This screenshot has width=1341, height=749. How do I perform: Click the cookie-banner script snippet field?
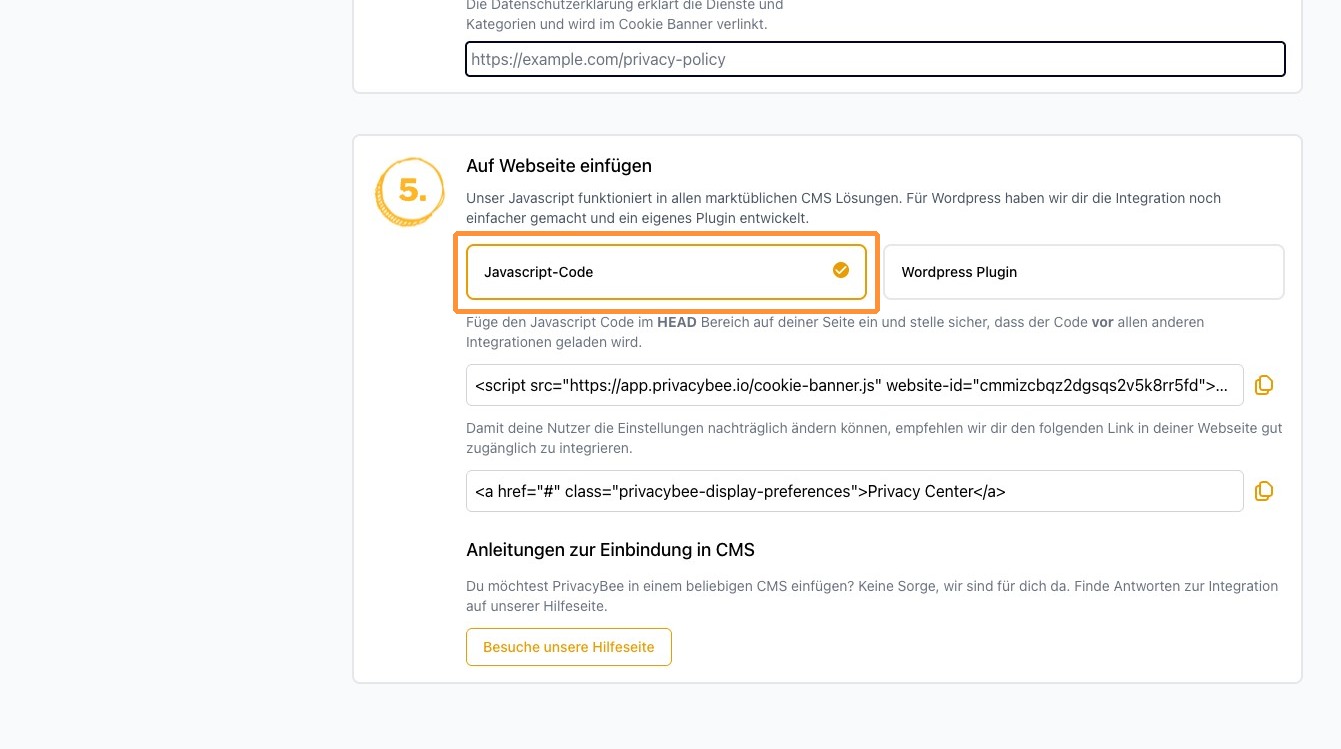click(x=855, y=385)
